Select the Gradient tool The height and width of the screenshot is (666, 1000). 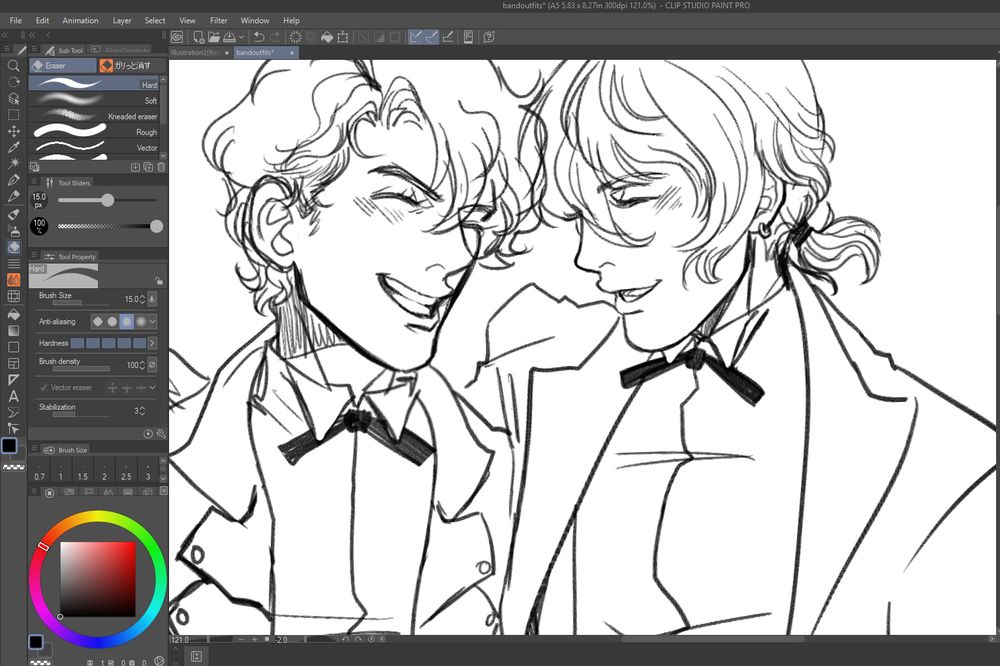click(13, 330)
